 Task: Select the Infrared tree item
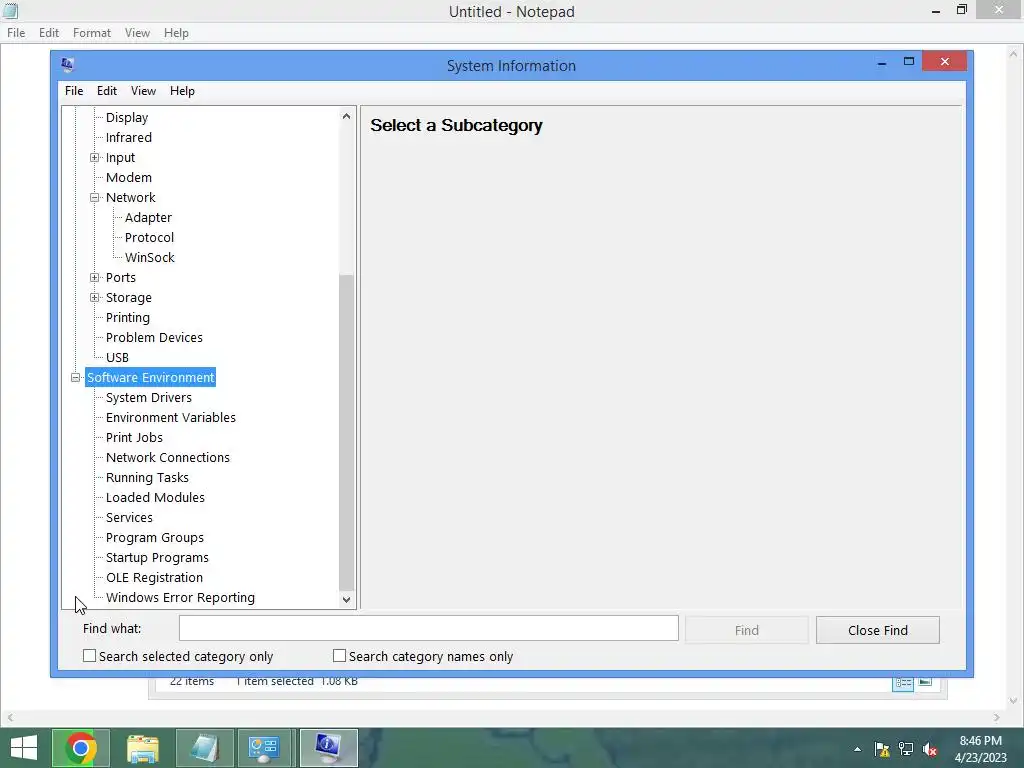tap(129, 137)
